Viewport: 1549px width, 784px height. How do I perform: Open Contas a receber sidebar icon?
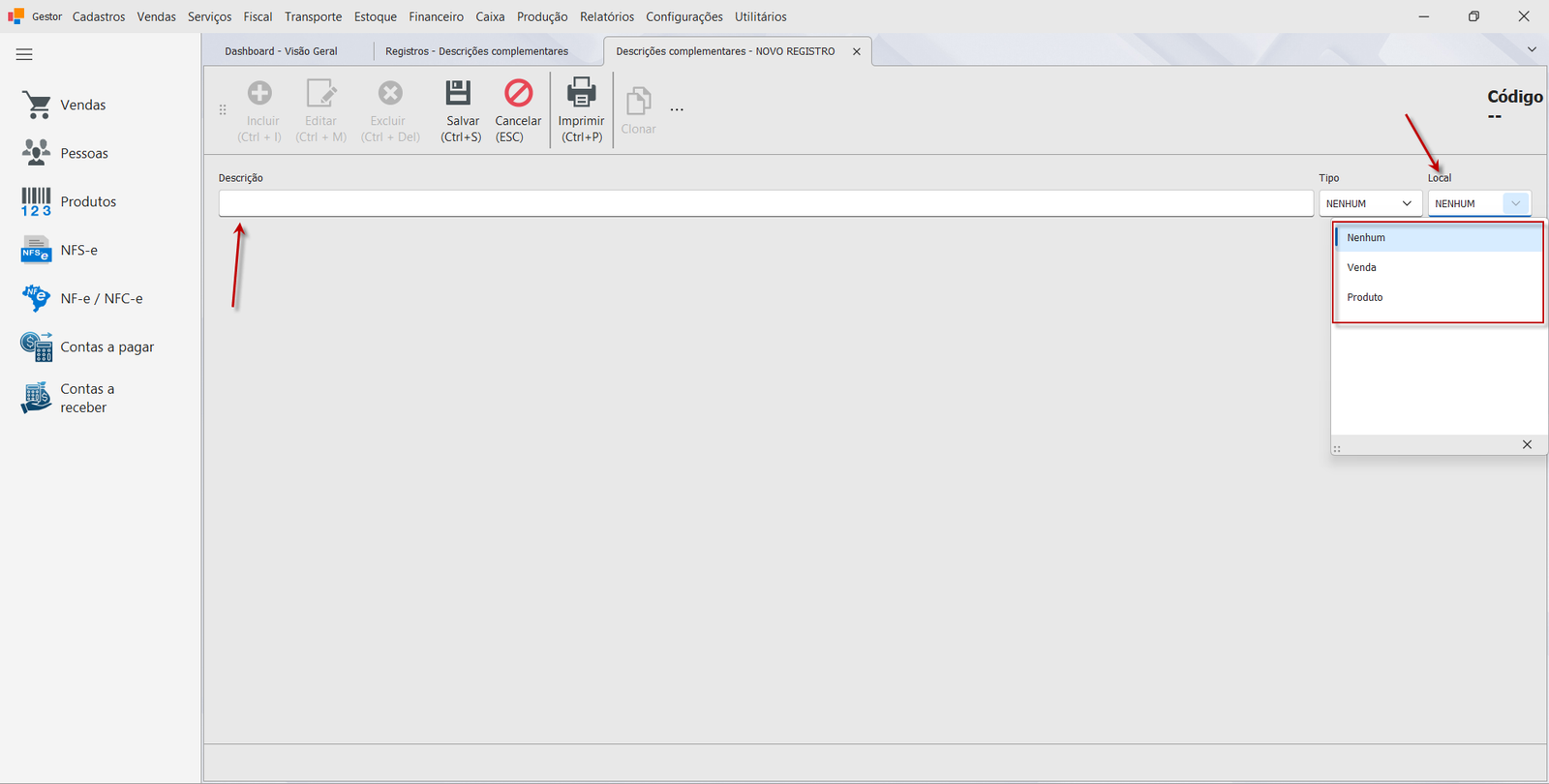click(37, 398)
